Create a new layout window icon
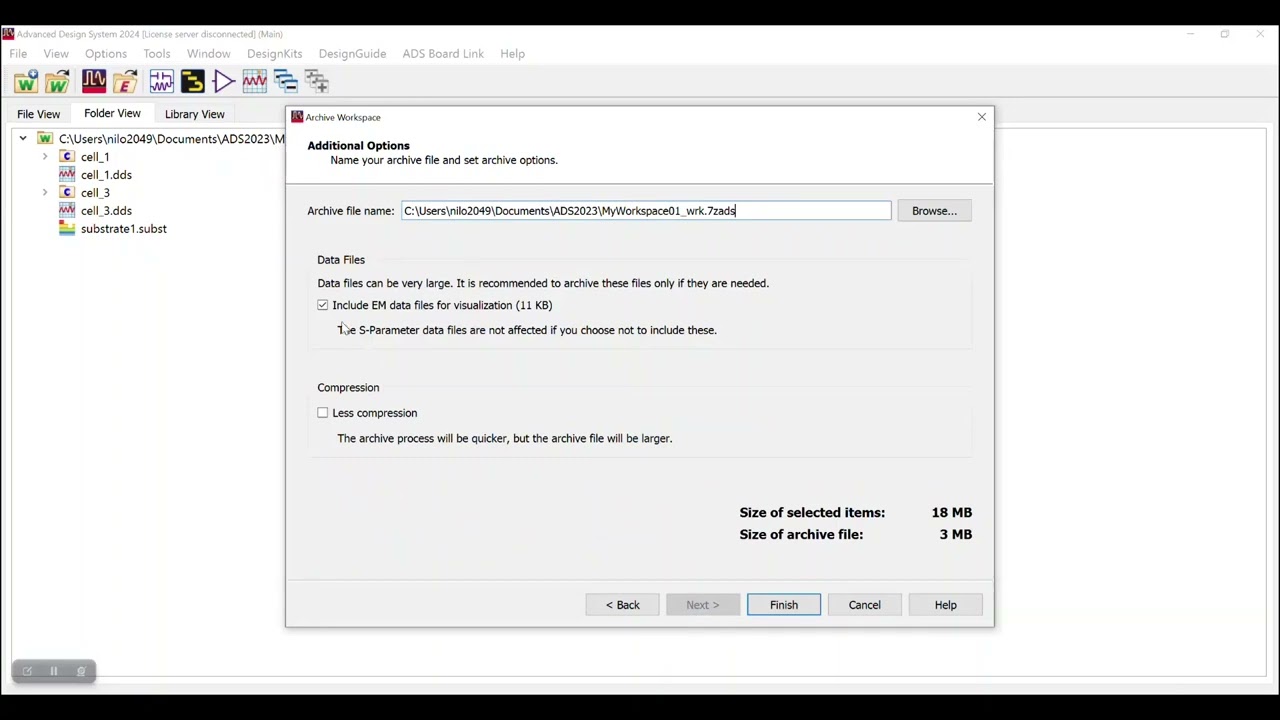 pos(193,82)
